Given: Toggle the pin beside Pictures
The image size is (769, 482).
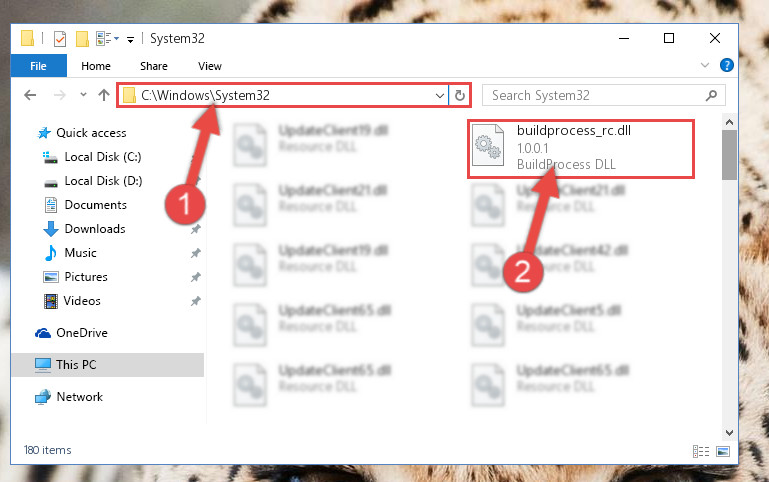Looking at the screenshot, I should pos(196,277).
